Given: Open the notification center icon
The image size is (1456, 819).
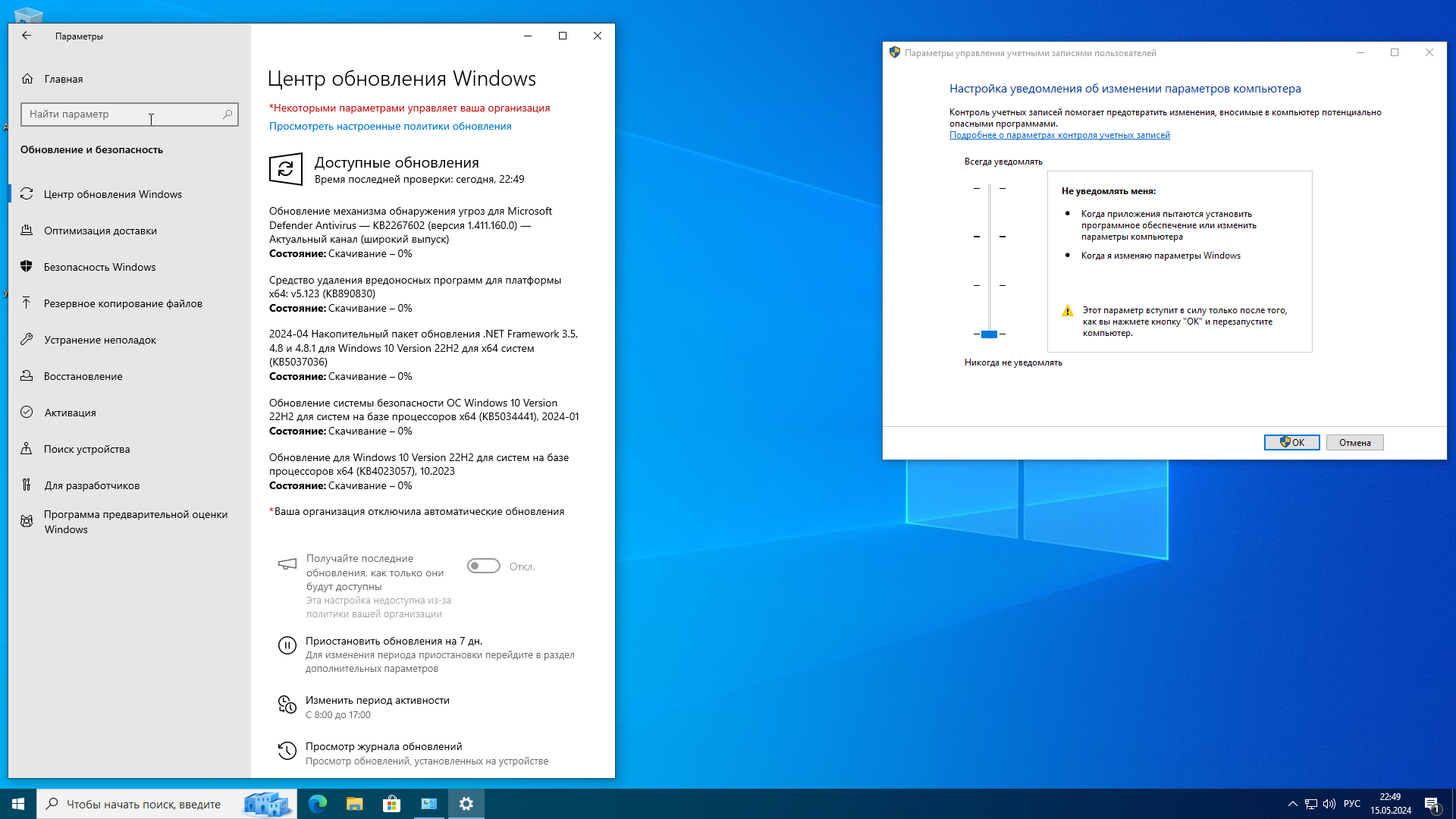Looking at the screenshot, I should (1432, 804).
